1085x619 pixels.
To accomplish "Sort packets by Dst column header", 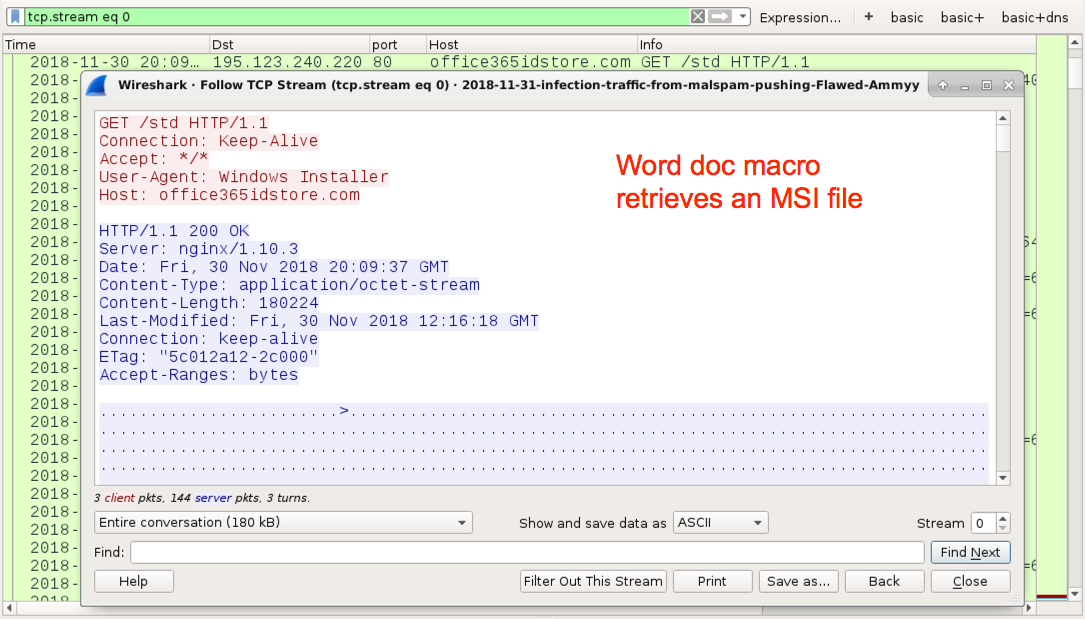I will click(289, 44).
